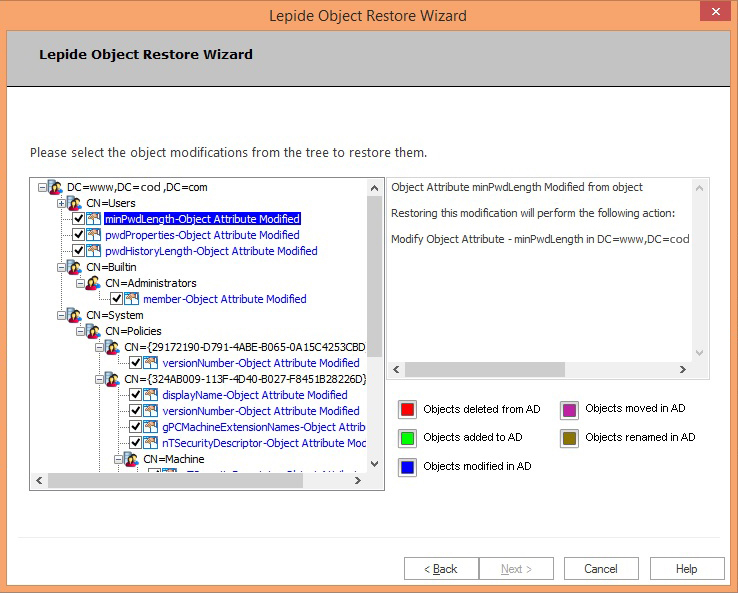Viewport: 738px width, 593px height.
Task: Click details panel horizontal scrollbar left arrow
Action: (396, 369)
